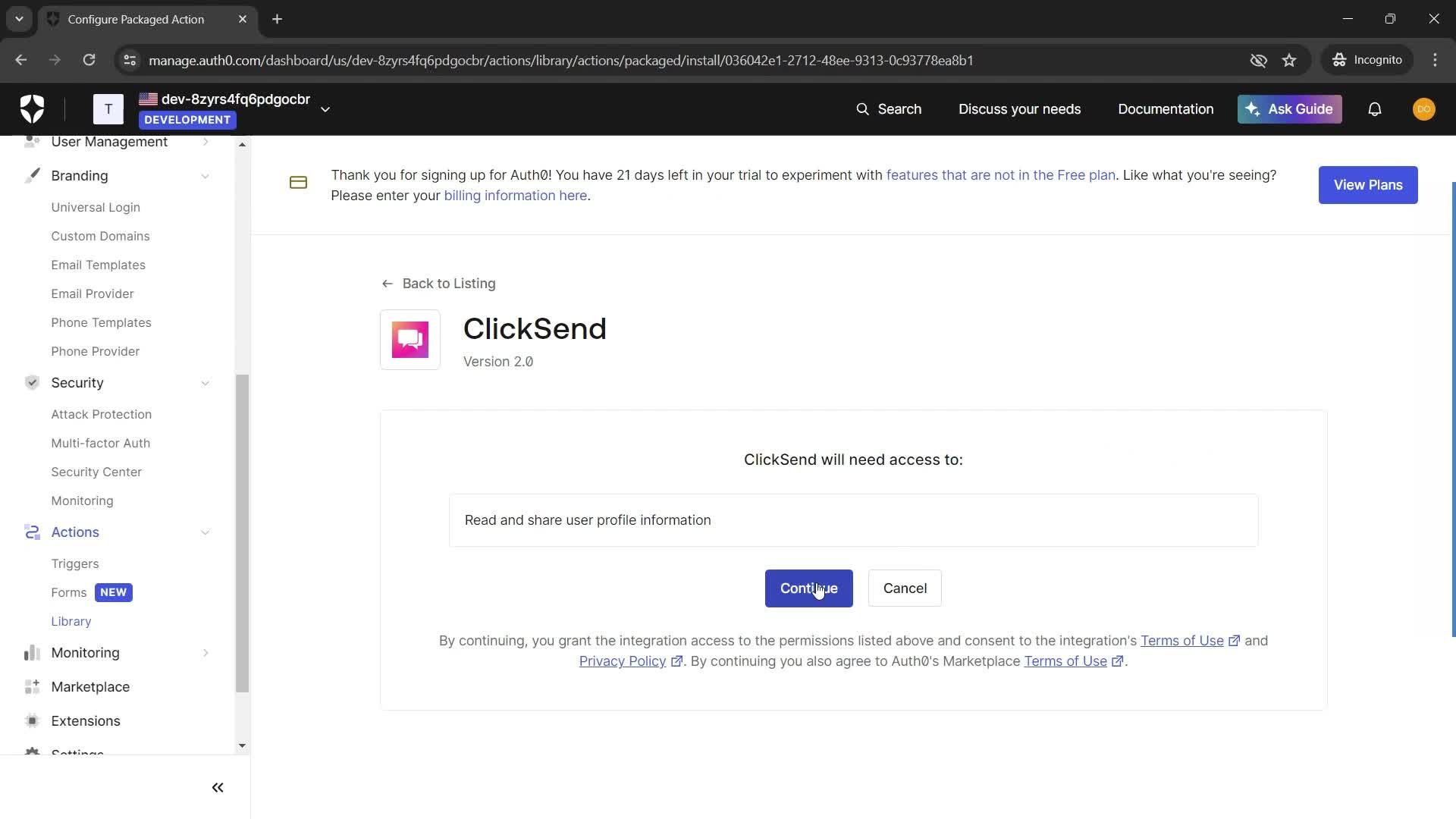This screenshot has width=1456, height=819.
Task: Collapse sidebar with double chevron
Action: click(x=218, y=788)
